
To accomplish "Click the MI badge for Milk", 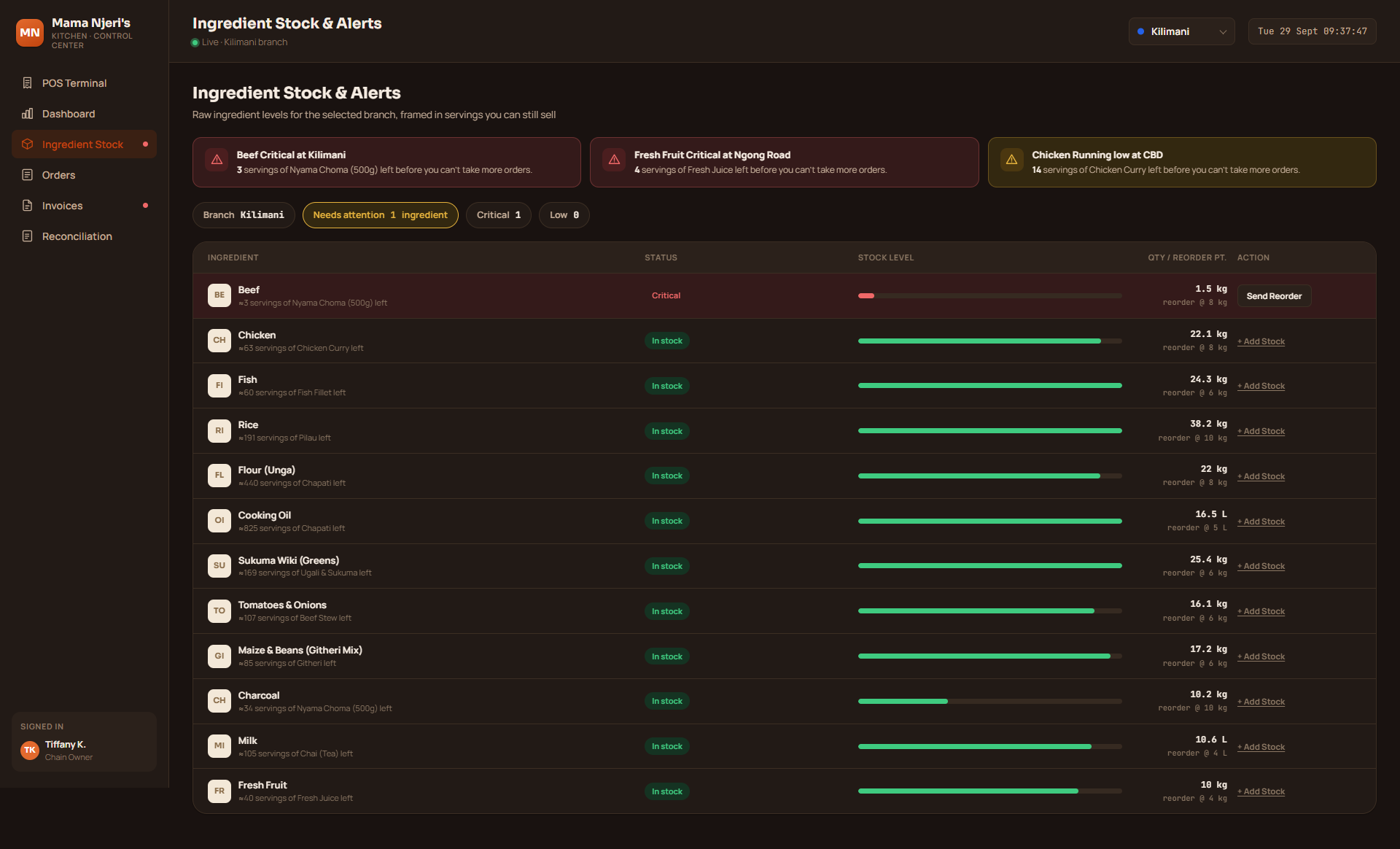I will 219,746.
